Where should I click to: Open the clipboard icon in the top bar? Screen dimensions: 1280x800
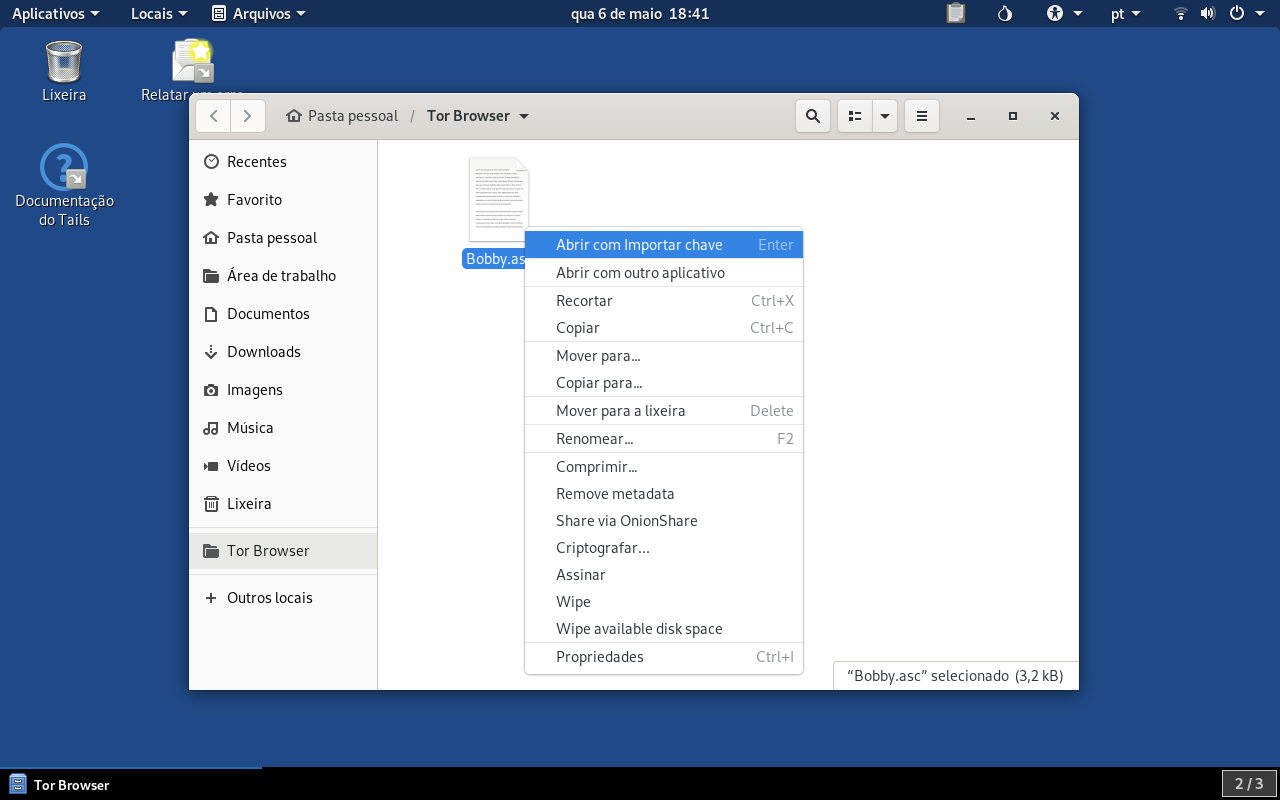click(956, 13)
